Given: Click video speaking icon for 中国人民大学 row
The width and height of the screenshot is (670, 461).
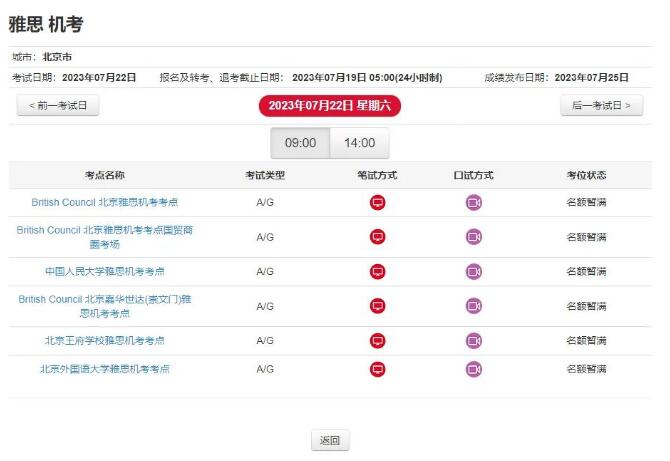Looking at the screenshot, I should 473,271.
